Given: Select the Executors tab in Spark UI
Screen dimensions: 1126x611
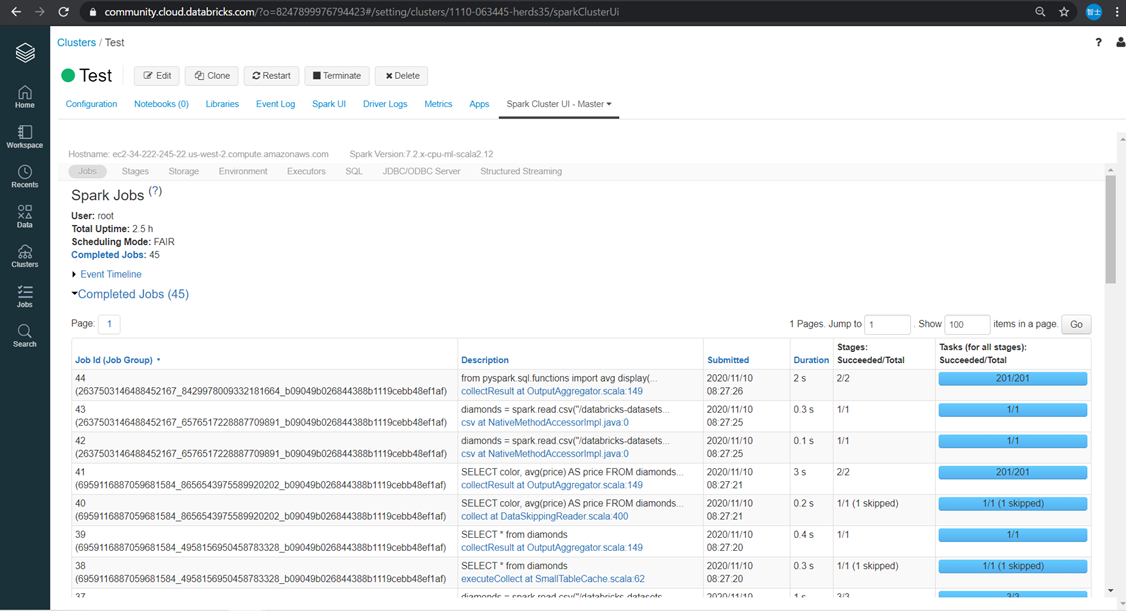Looking at the screenshot, I should [x=306, y=172].
